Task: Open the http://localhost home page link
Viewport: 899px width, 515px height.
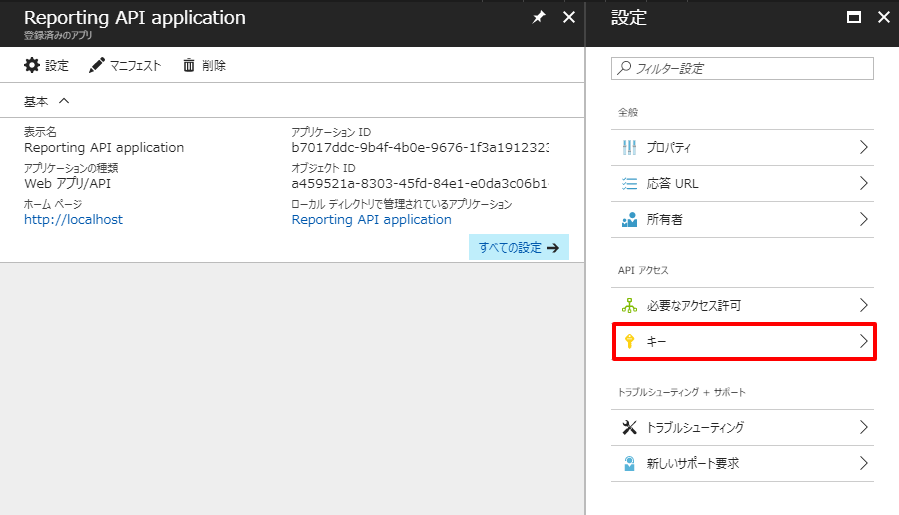Action: pyautogui.click(x=73, y=219)
